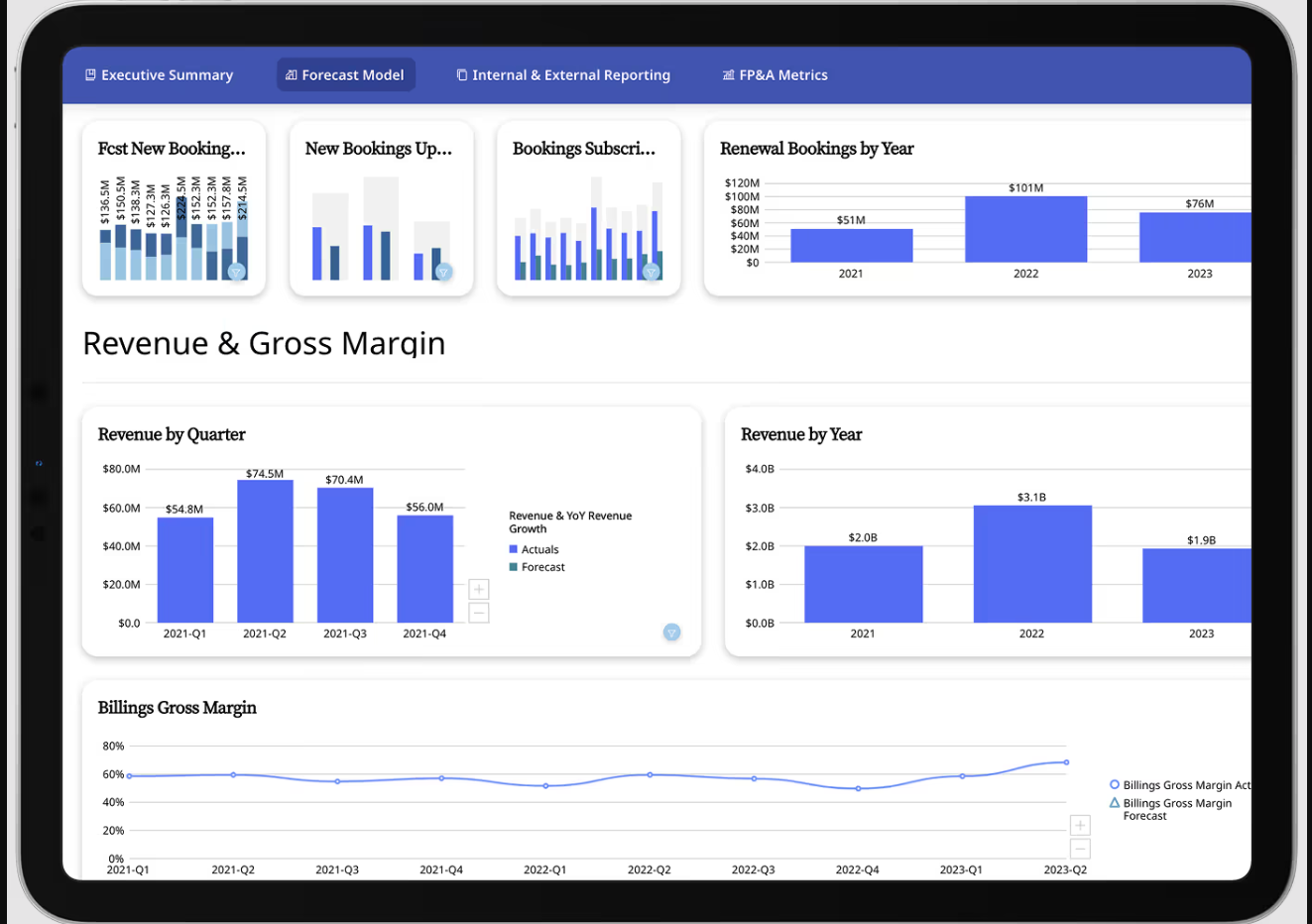Open the Renewal Bookings by Year title
The height and width of the screenshot is (924, 1312).
816,149
